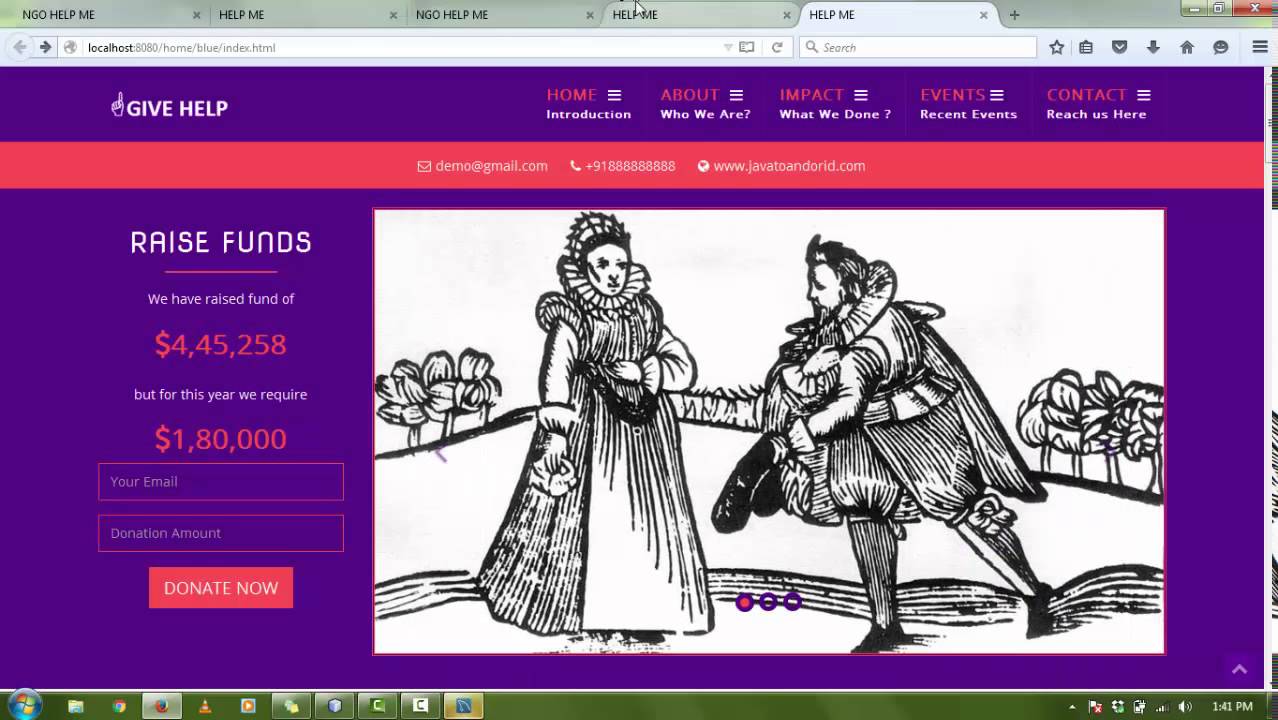1278x720 pixels.
Task: Click the Your Email input field
Action: pos(221,481)
